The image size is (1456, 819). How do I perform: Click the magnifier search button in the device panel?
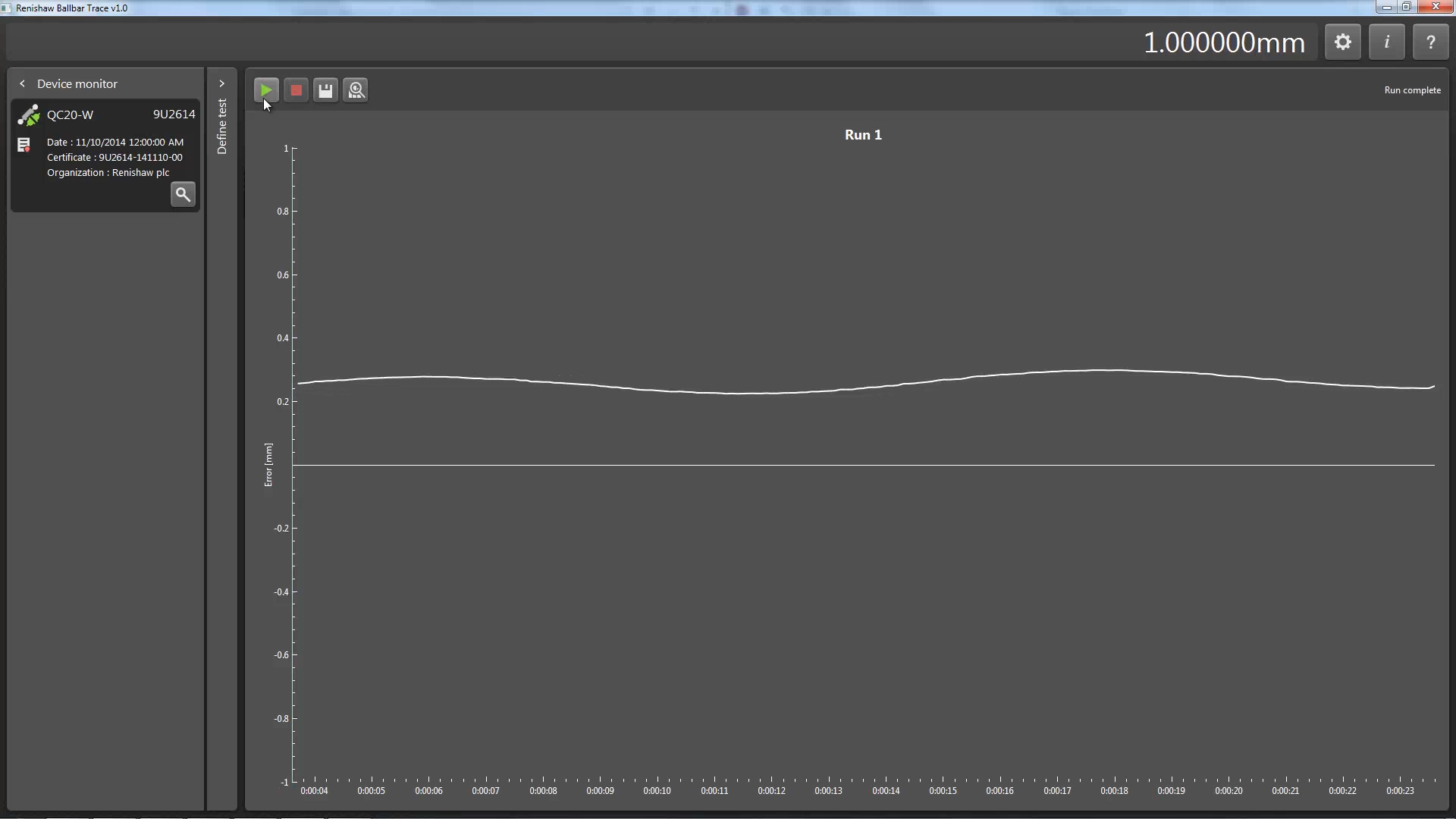183,195
